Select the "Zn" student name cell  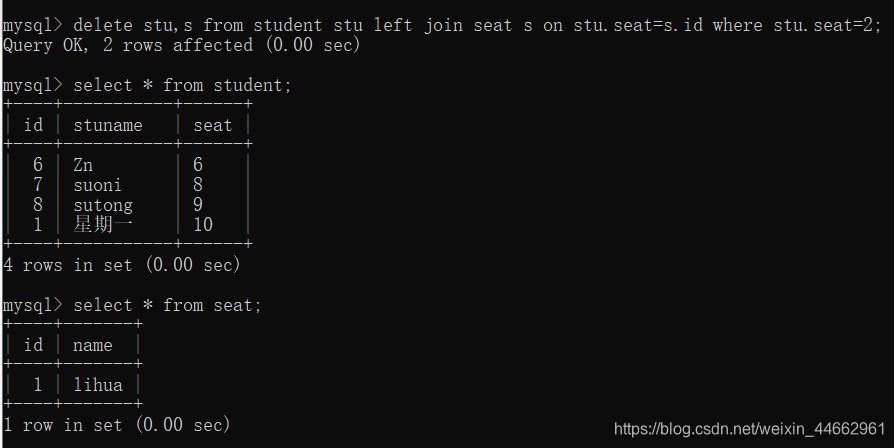click(83, 165)
